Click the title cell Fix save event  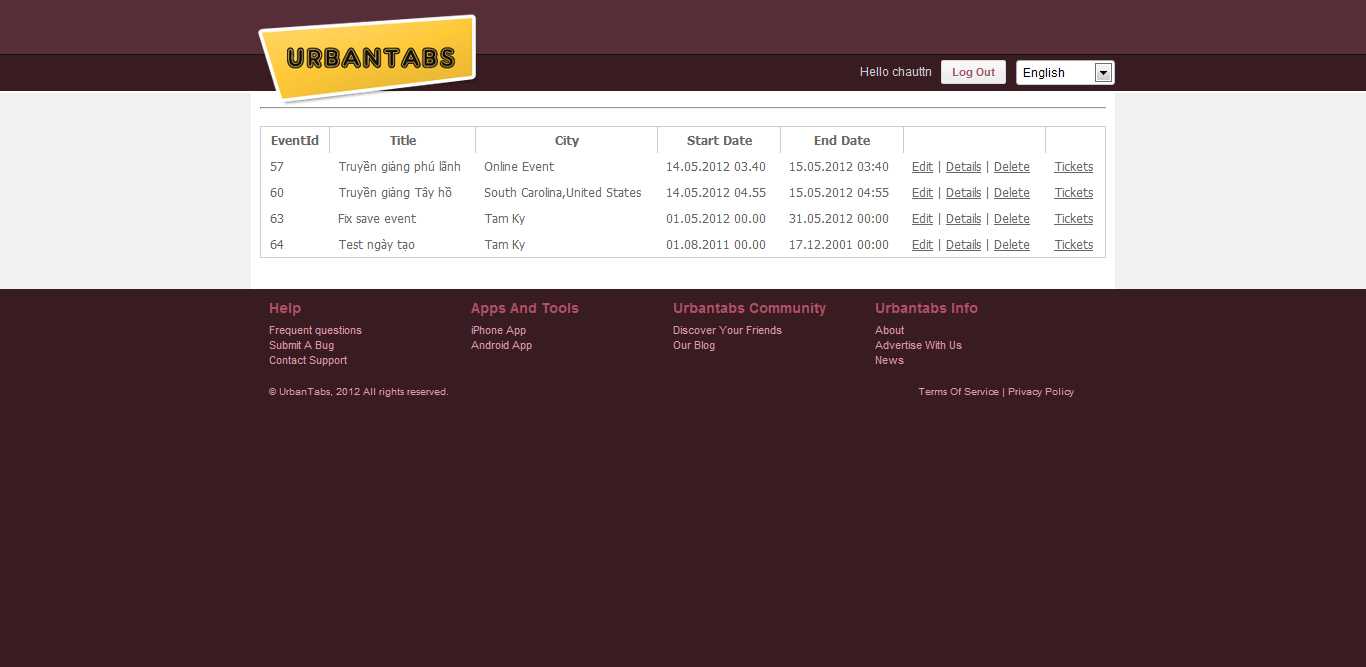pyautogui.click(x=377, y=219)
